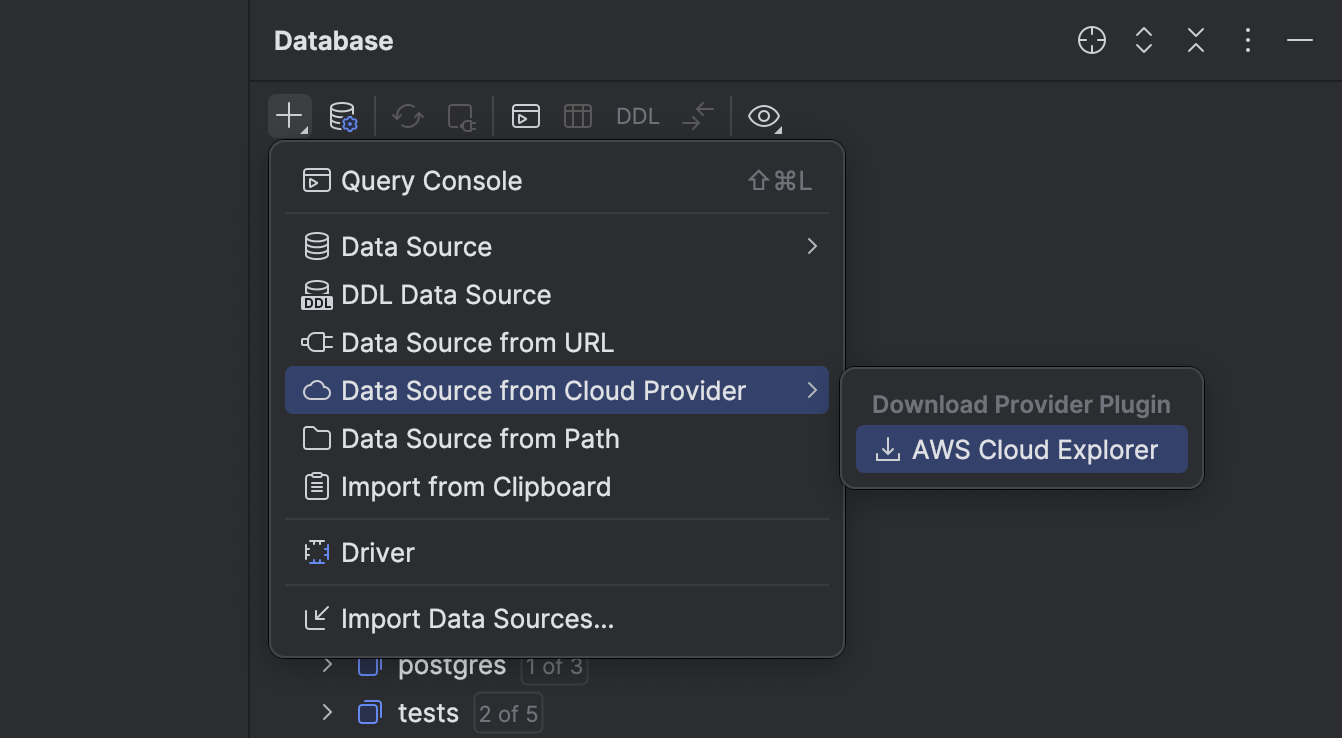
Task: Choose Import from Clipboard
Action: click(x=476, y=487)
